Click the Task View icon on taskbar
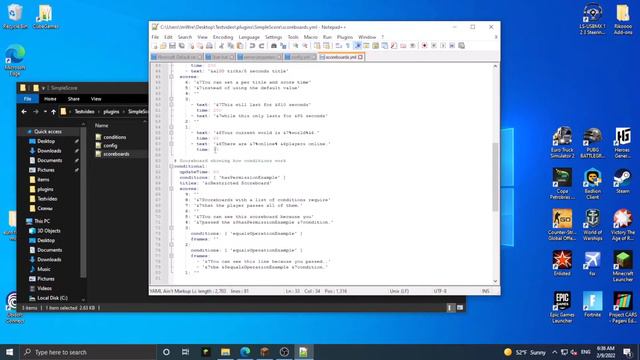 [185, 352]
